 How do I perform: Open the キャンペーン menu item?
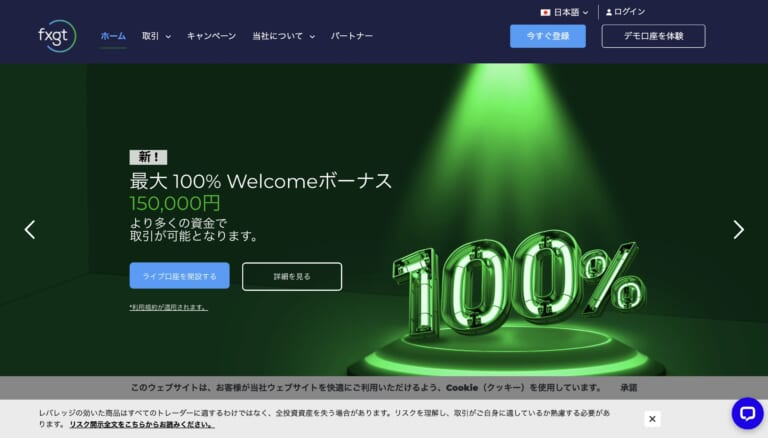tap(211, 36)
